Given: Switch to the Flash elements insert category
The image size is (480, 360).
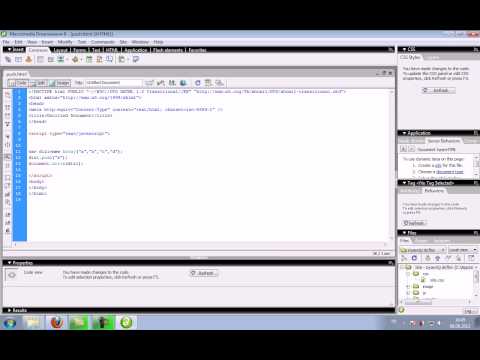Looking at the screenshot, I should 168,50.
